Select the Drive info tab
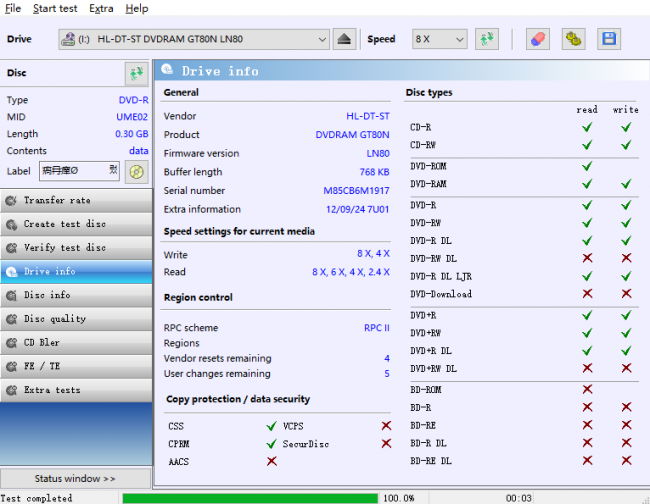 pyautogui.click(x=76, y=271)
